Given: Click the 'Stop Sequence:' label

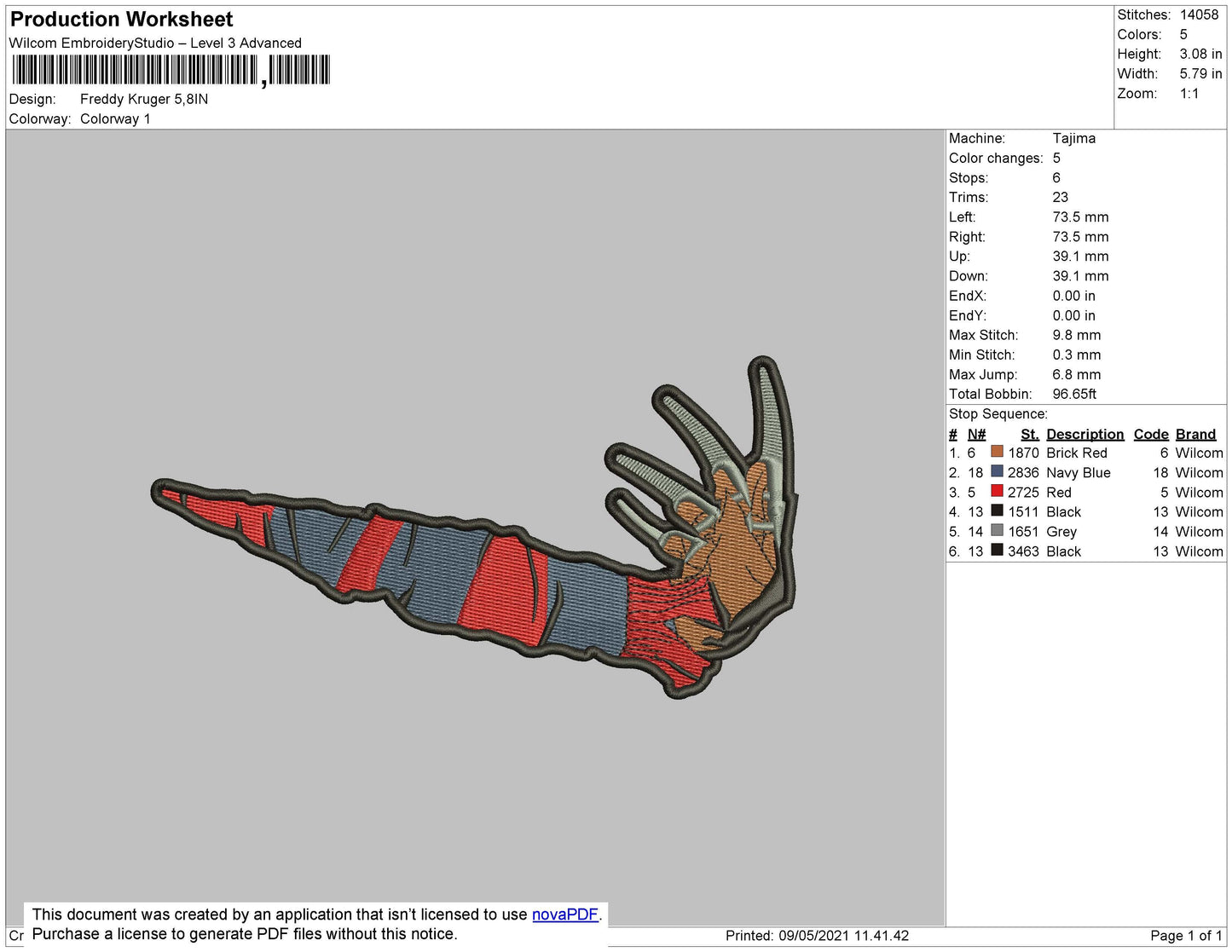Looking at the screenshot, I should pos(998,413).
